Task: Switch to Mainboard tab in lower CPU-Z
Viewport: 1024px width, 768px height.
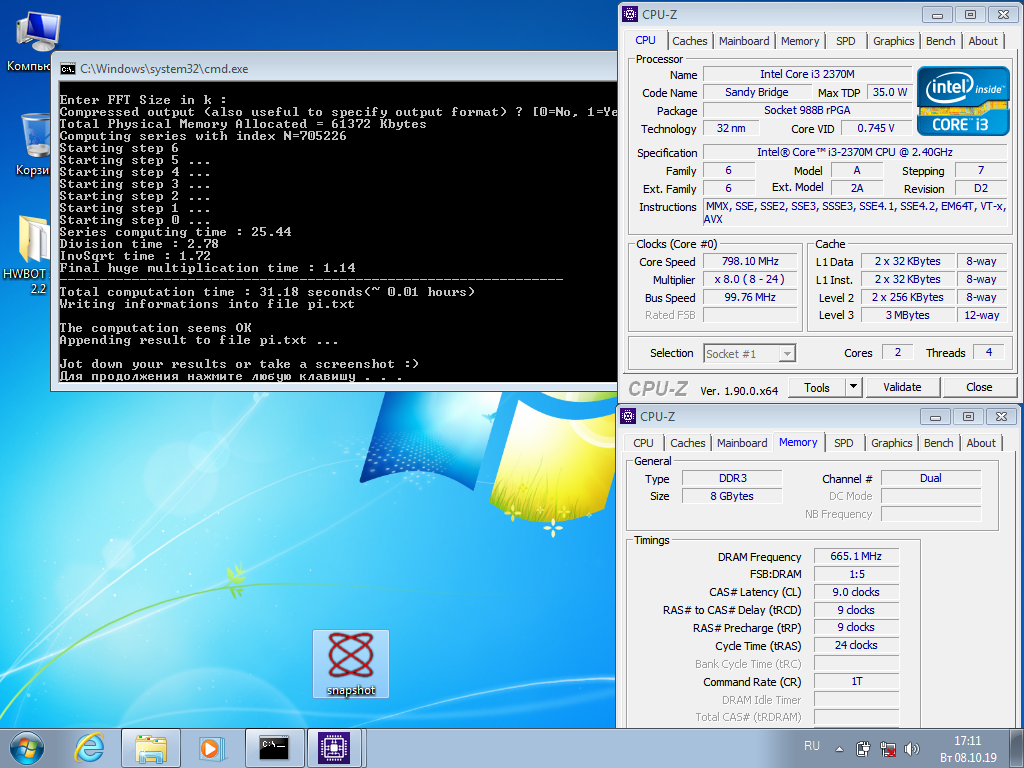Action: pyautogui.click(x=742, y=443)
